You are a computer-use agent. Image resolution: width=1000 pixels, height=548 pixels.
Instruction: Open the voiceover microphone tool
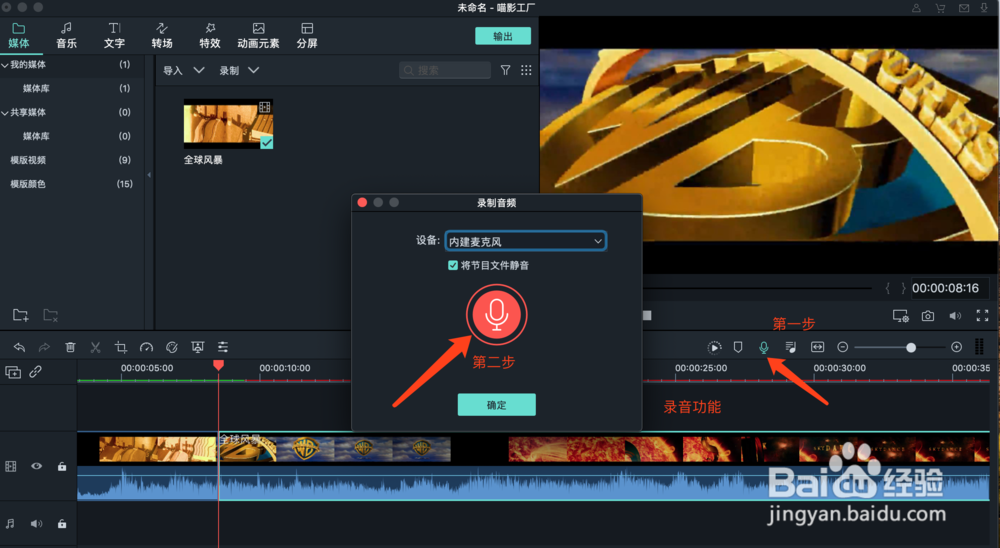(763, 347)
